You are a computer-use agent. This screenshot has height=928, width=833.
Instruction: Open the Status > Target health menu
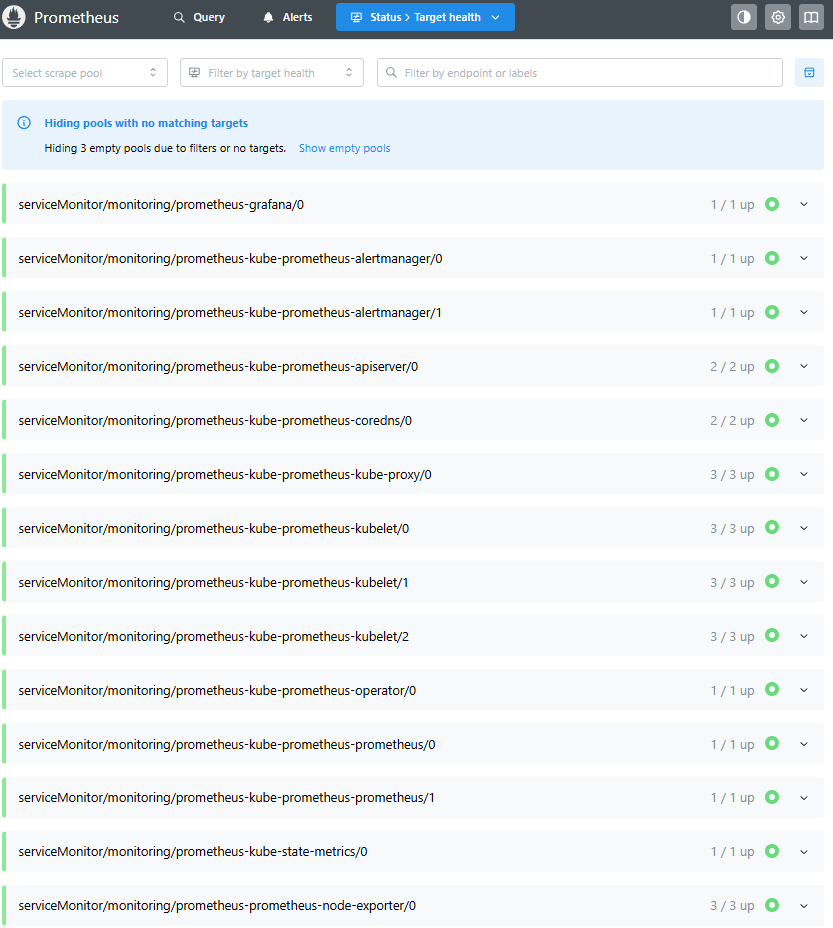(x=425, y=17)
